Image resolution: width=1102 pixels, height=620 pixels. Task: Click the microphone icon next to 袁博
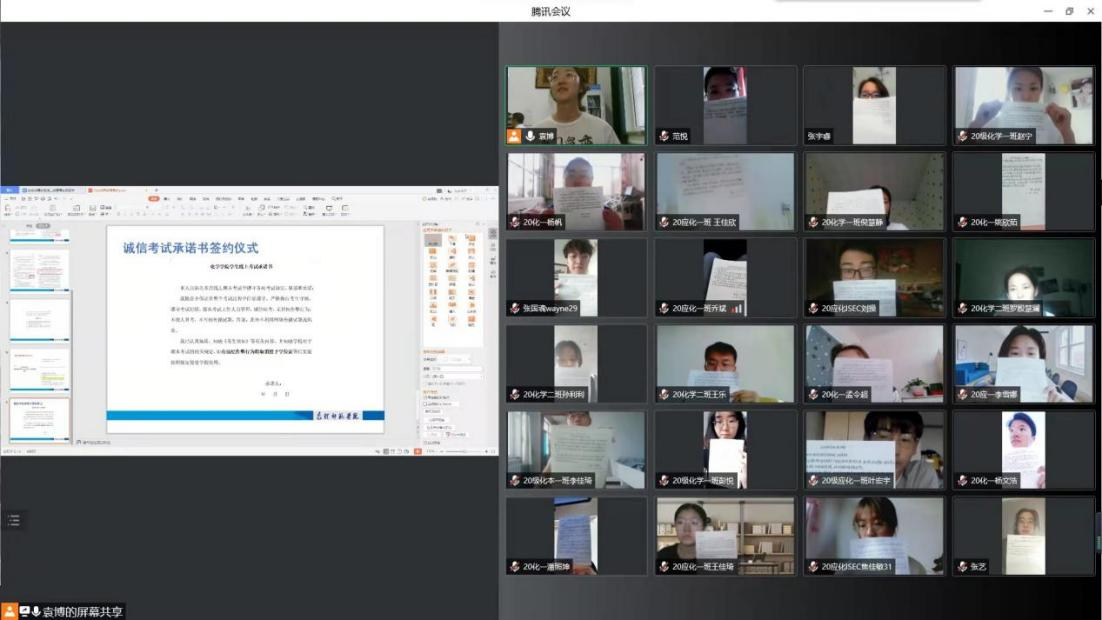(530, 137)
